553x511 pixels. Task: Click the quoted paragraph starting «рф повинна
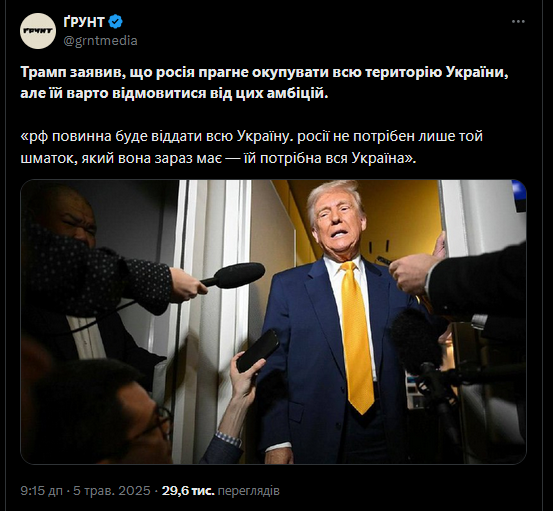(251, 147)
